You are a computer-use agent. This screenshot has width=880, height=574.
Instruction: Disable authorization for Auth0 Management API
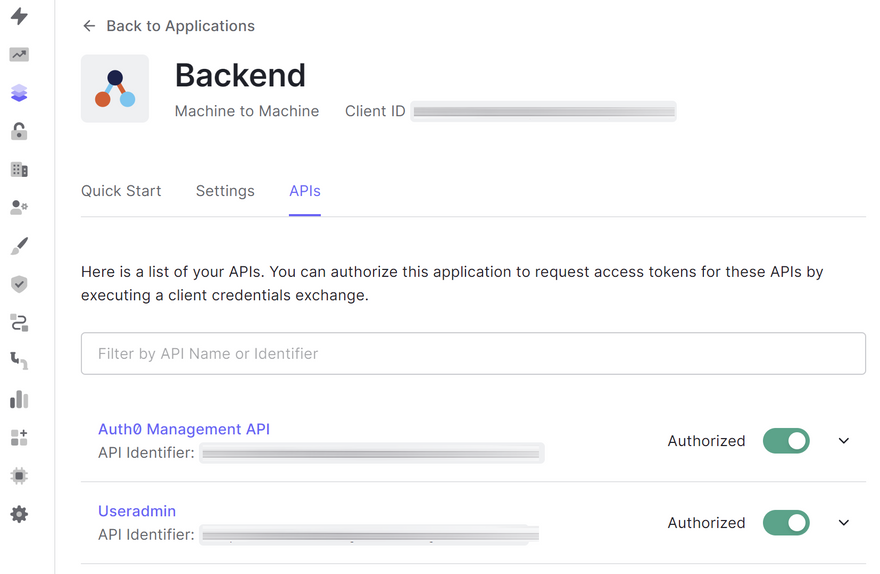pyautogui.click(x=786, y=441)
